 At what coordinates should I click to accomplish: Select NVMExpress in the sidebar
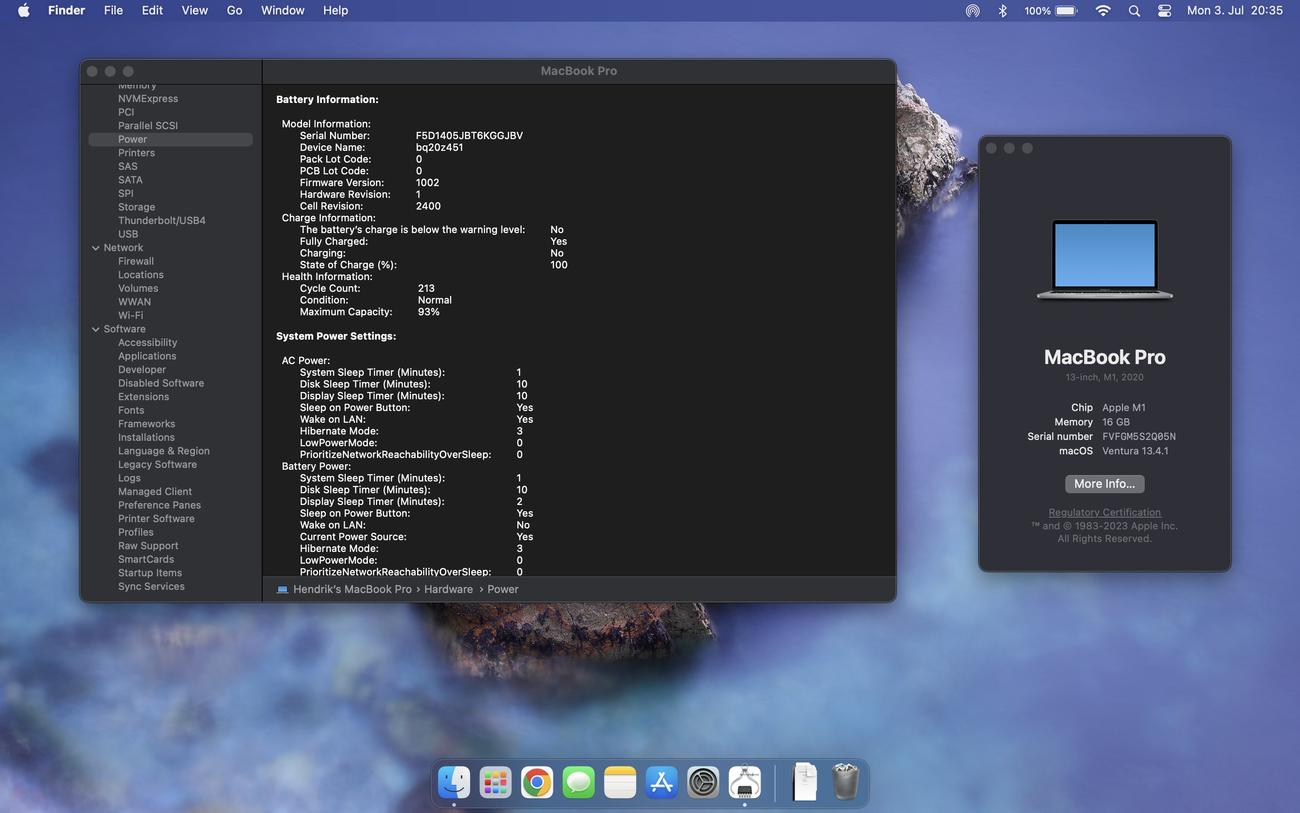[x=148, y=99]
